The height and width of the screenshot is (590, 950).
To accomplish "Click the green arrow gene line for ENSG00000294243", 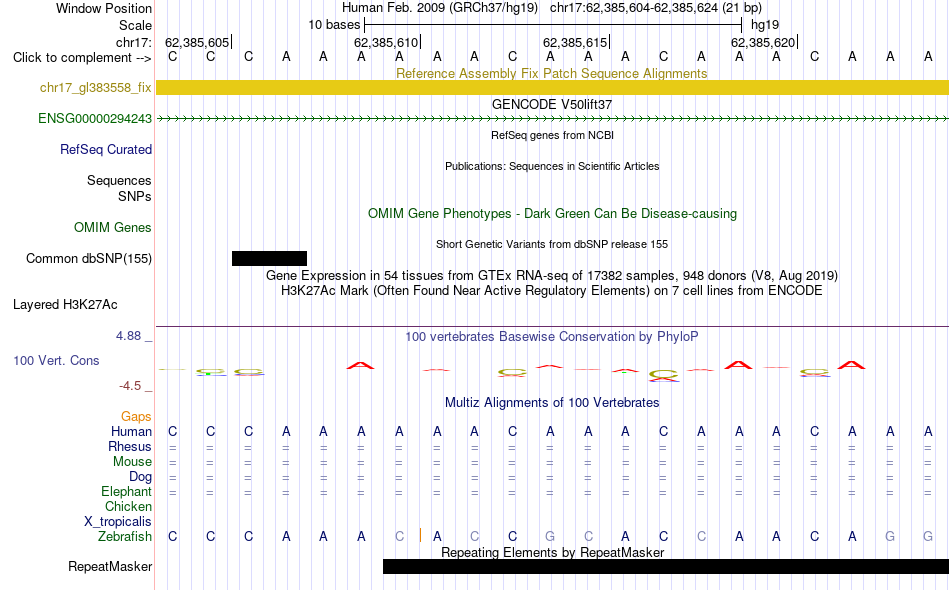I will pos(553,119).
